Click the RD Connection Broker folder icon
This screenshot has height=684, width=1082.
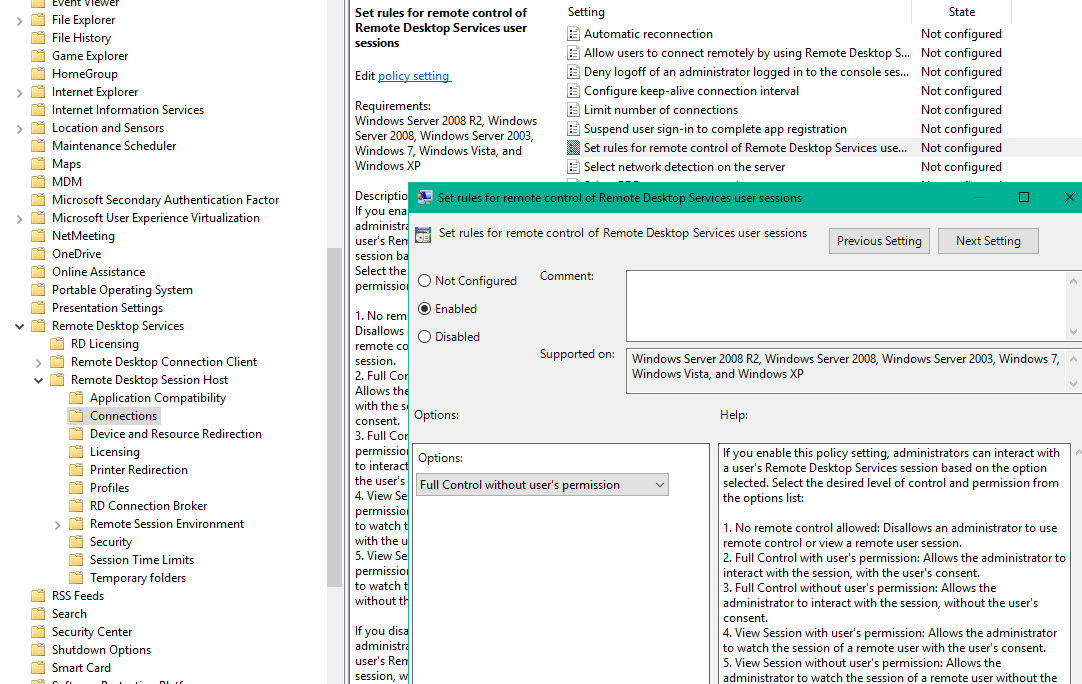[x=77, y=505]
